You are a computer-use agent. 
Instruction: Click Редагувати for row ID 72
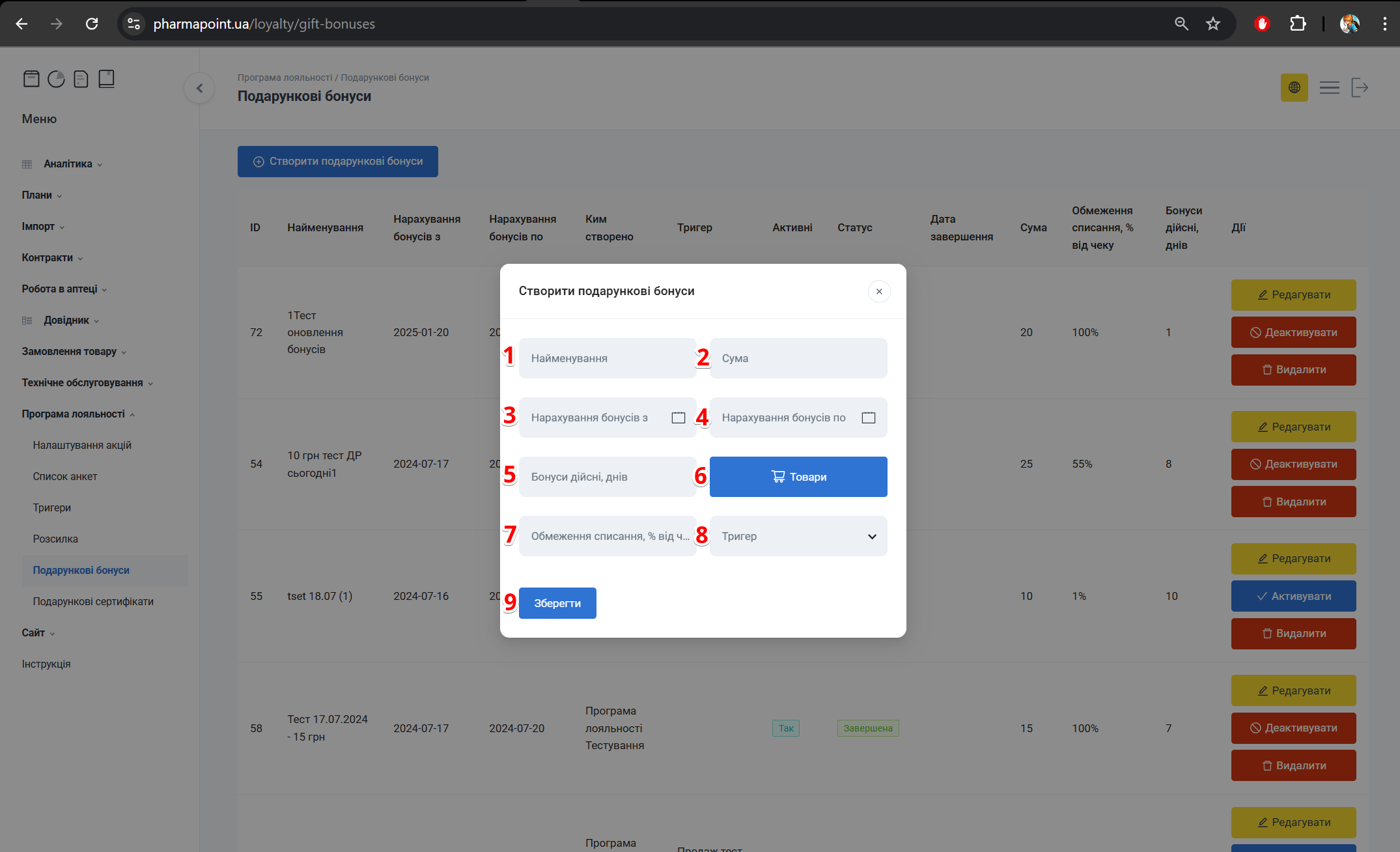[1293, 295]
